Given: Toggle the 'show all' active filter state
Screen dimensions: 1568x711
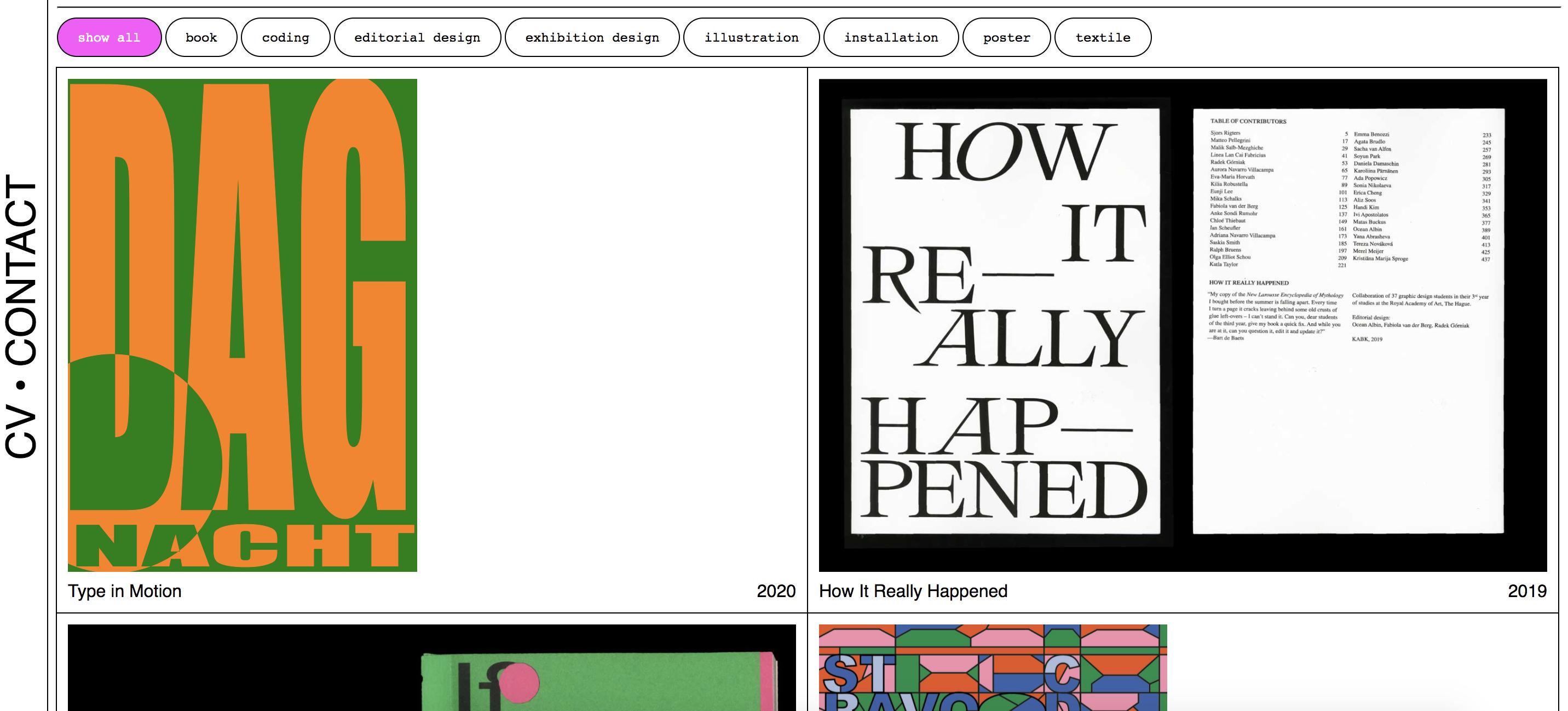Looking at the screenshot, I should coord(109,37).
